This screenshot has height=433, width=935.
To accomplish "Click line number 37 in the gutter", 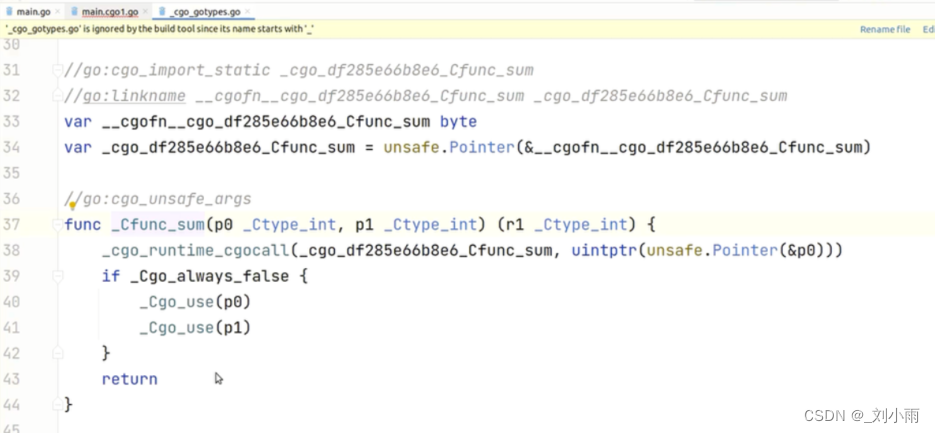I will coord(11,225).
